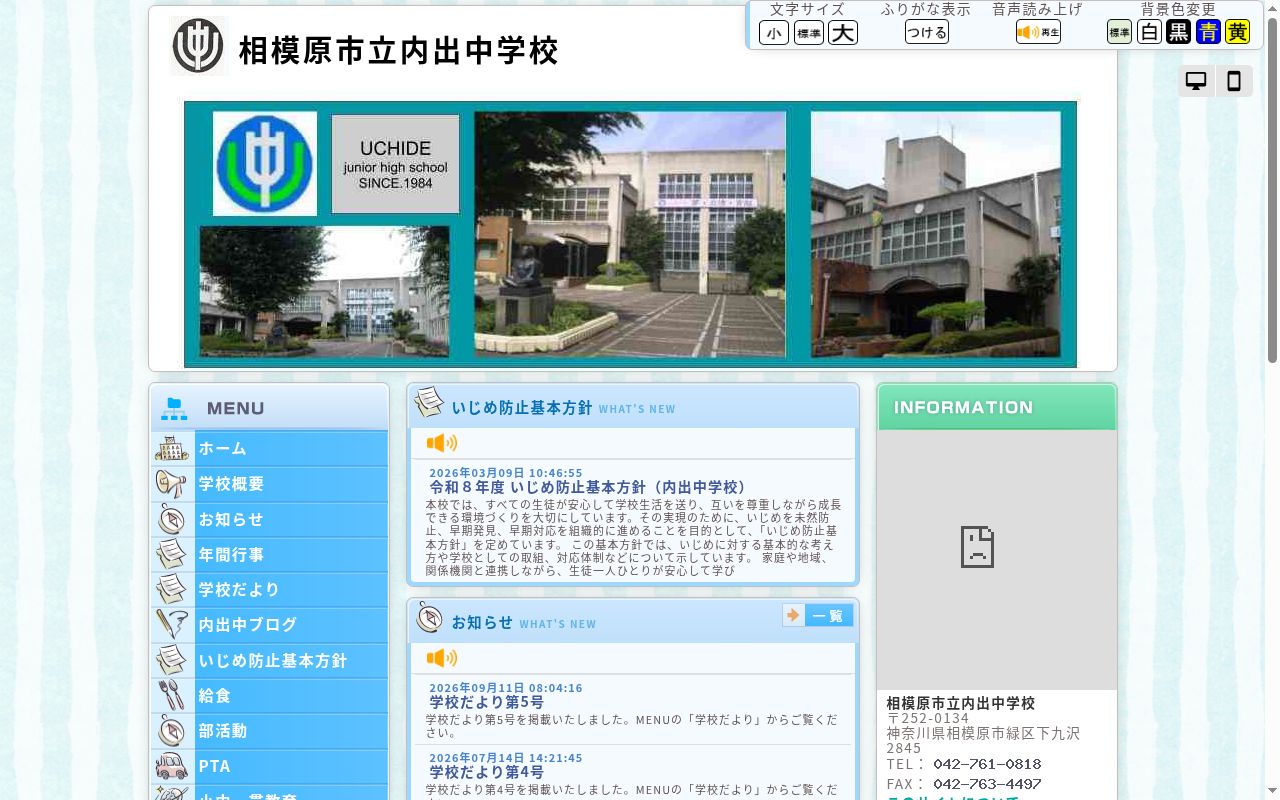The height and width of the screenshot is (800, 1280).
Task: Click FAX number 042-763-4497
Action: (987, 784)
